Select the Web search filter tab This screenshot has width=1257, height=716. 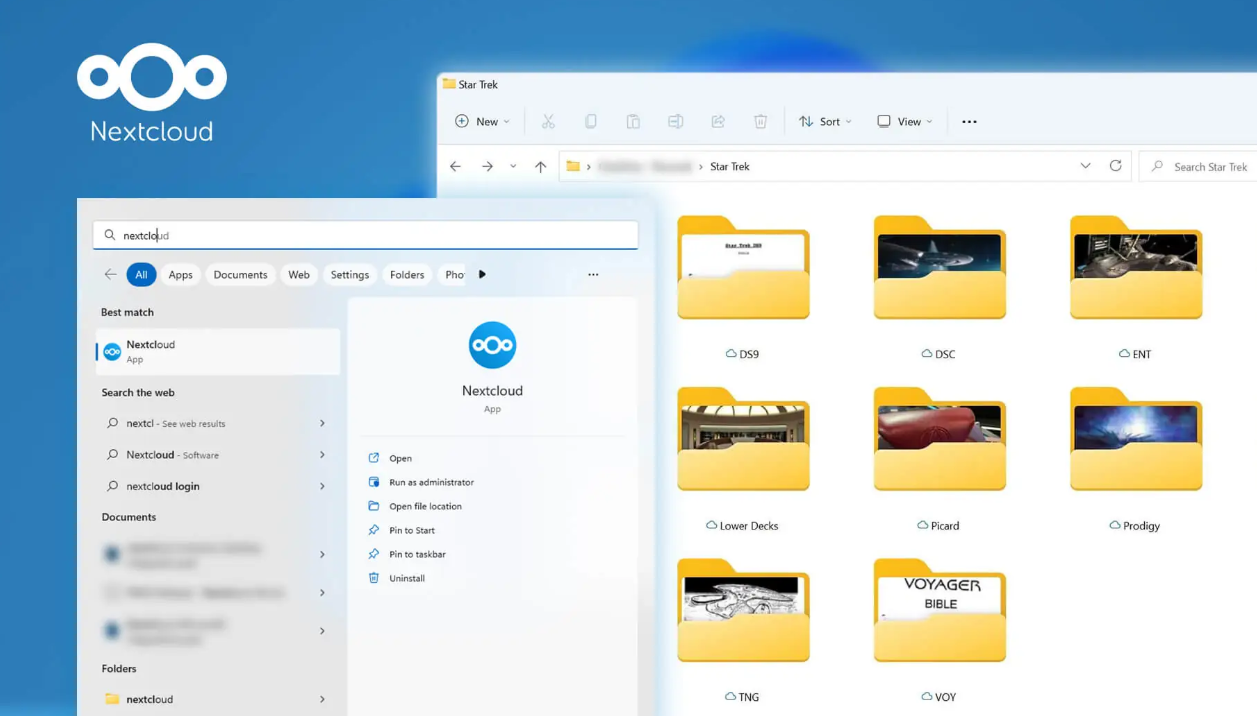click(299, 274)
